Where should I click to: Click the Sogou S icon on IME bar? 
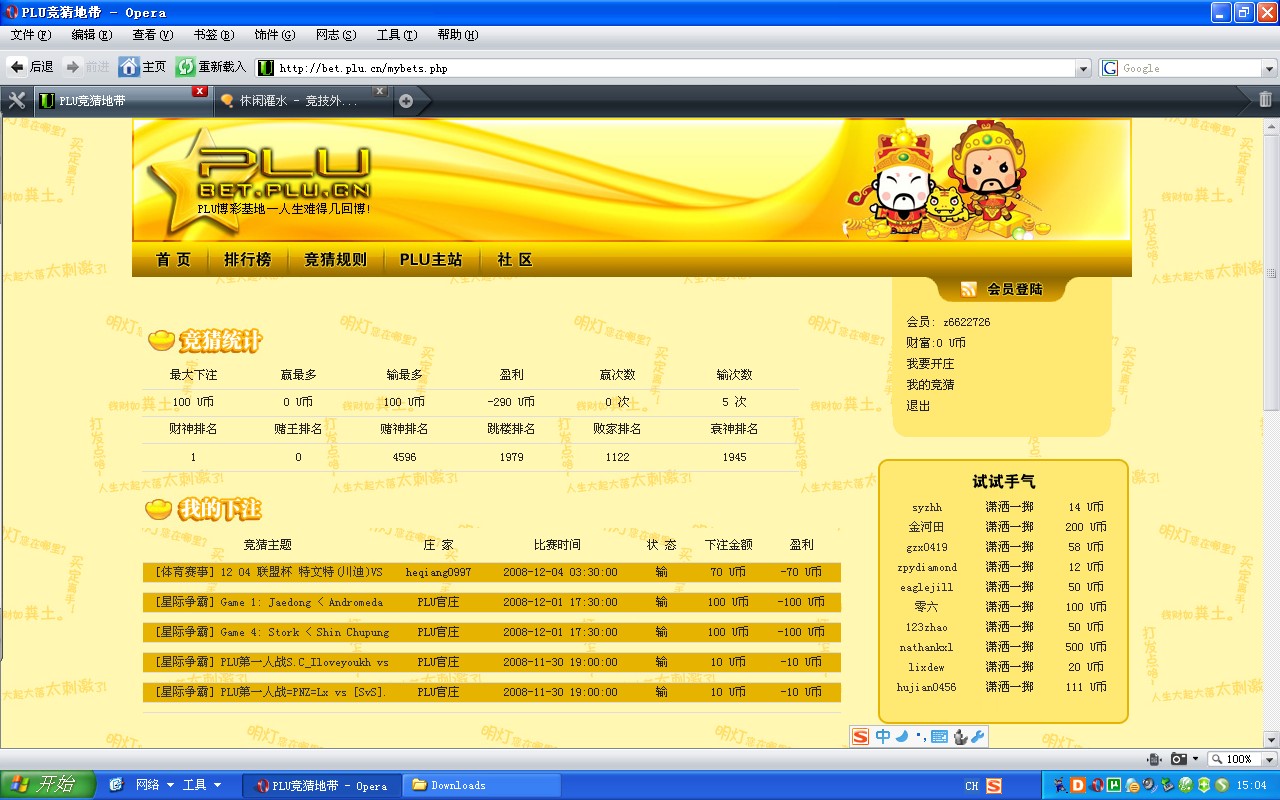(x=861, y=737)
